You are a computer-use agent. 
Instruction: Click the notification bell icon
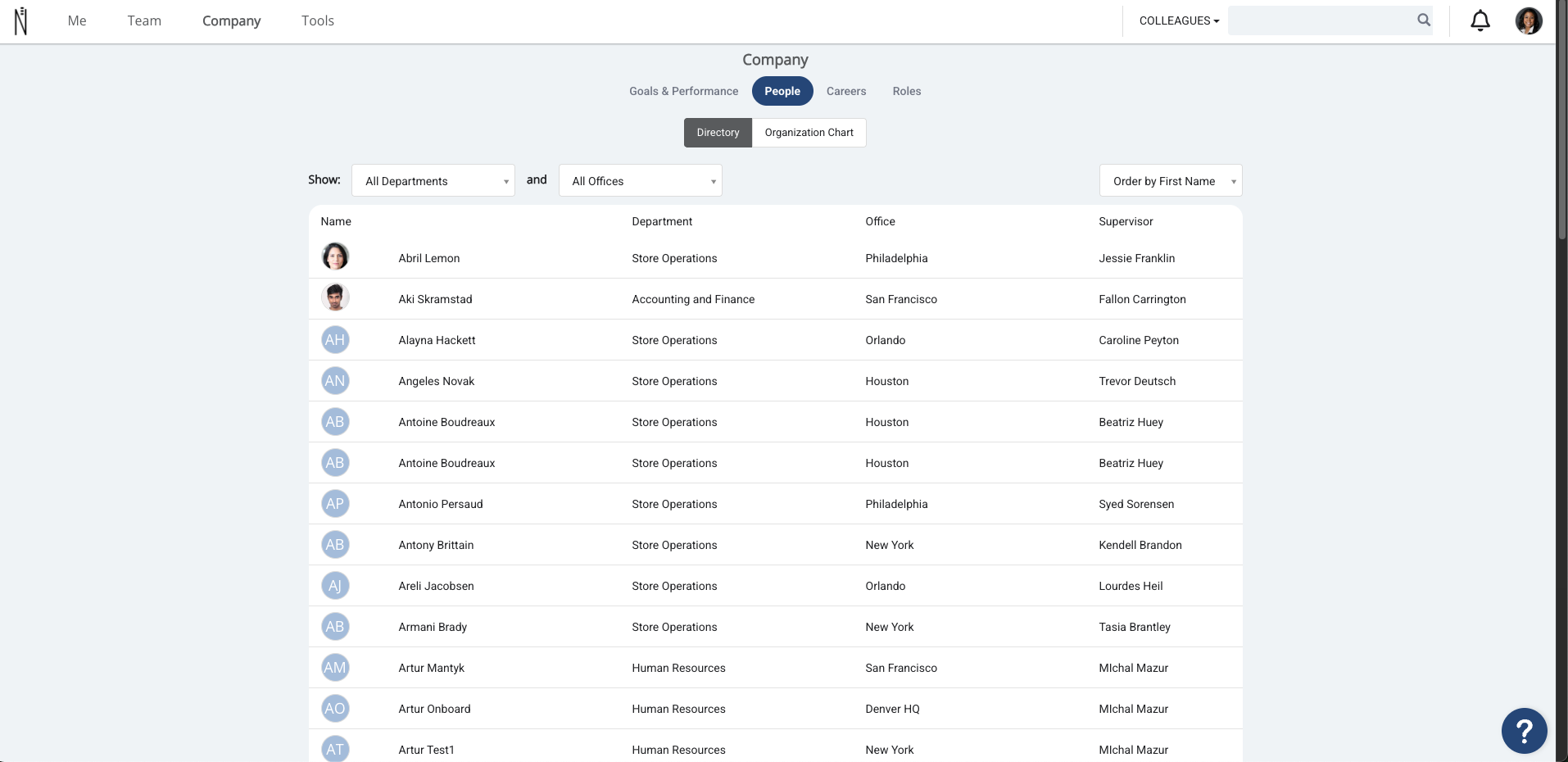point(1480,20)
